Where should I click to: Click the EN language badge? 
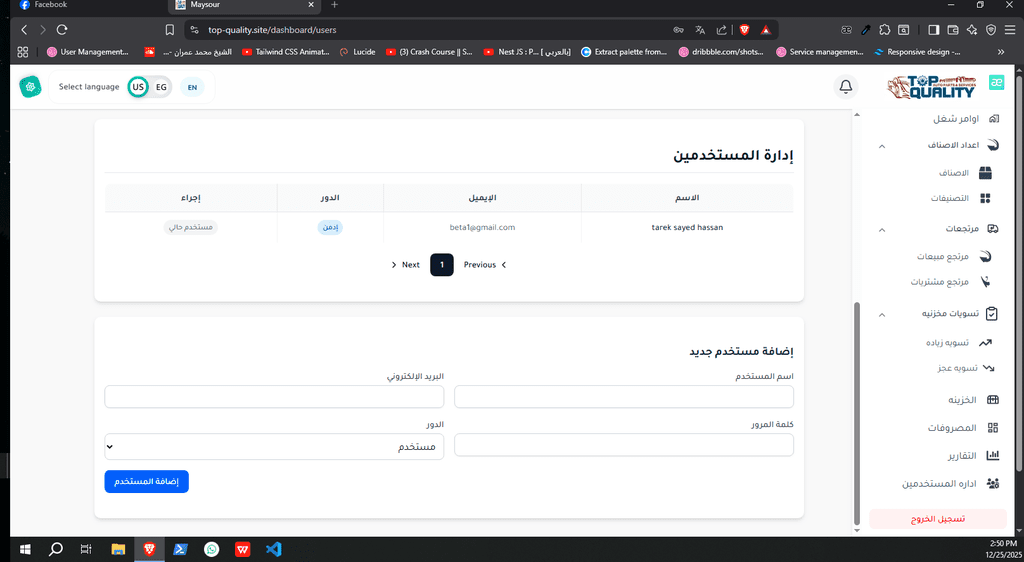(192, 87)
